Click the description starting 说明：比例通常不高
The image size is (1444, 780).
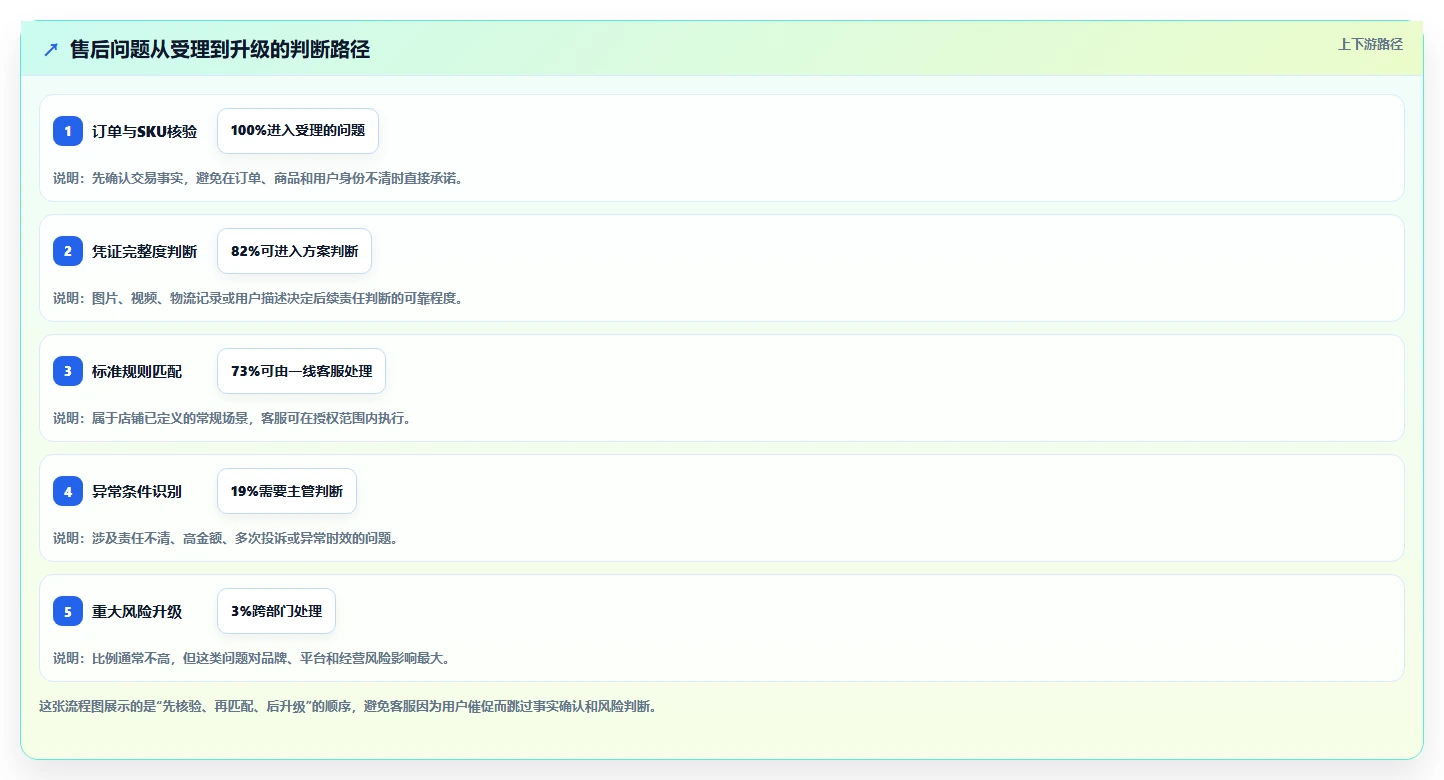(252, 658)
